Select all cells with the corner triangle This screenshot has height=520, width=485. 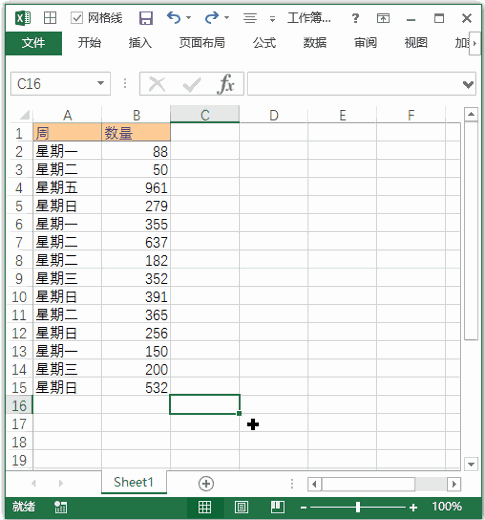(x=25, y=115)
